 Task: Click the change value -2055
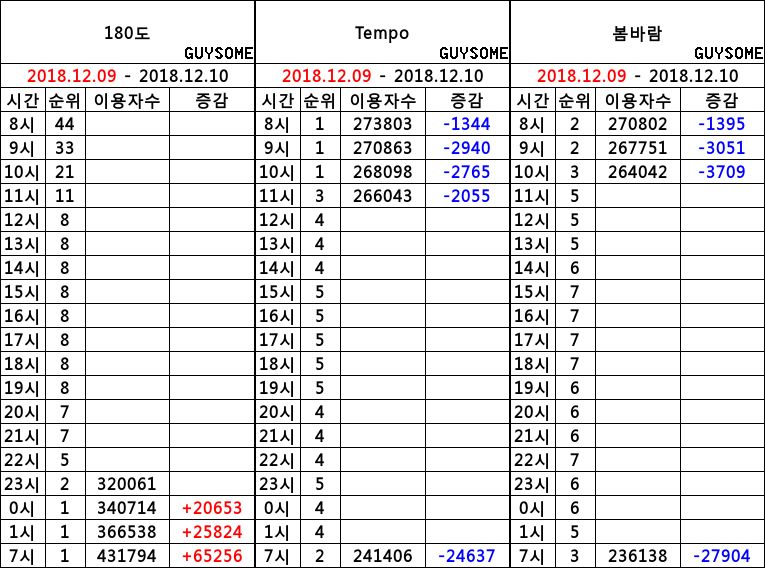(467, 196)
